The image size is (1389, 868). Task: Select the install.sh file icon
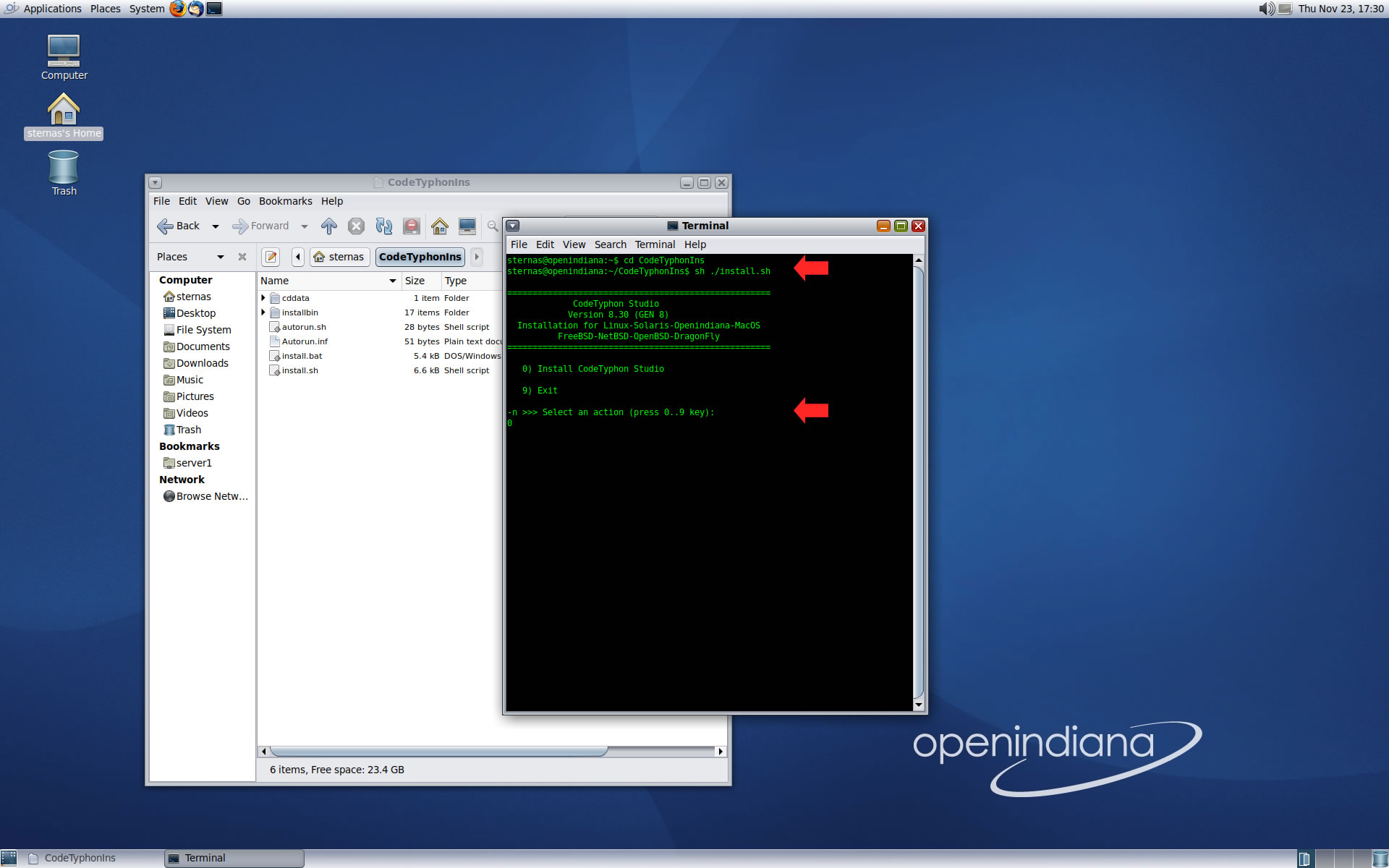[x=275, y=370]
